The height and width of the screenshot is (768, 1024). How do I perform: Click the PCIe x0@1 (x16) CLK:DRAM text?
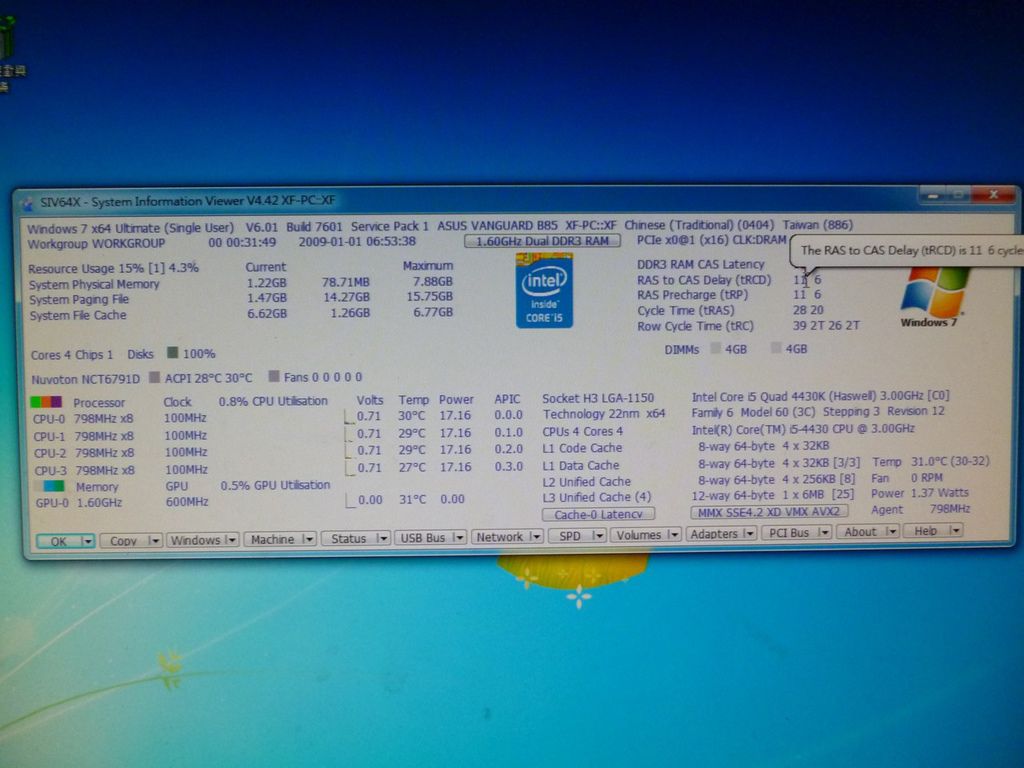click(711, 240)
